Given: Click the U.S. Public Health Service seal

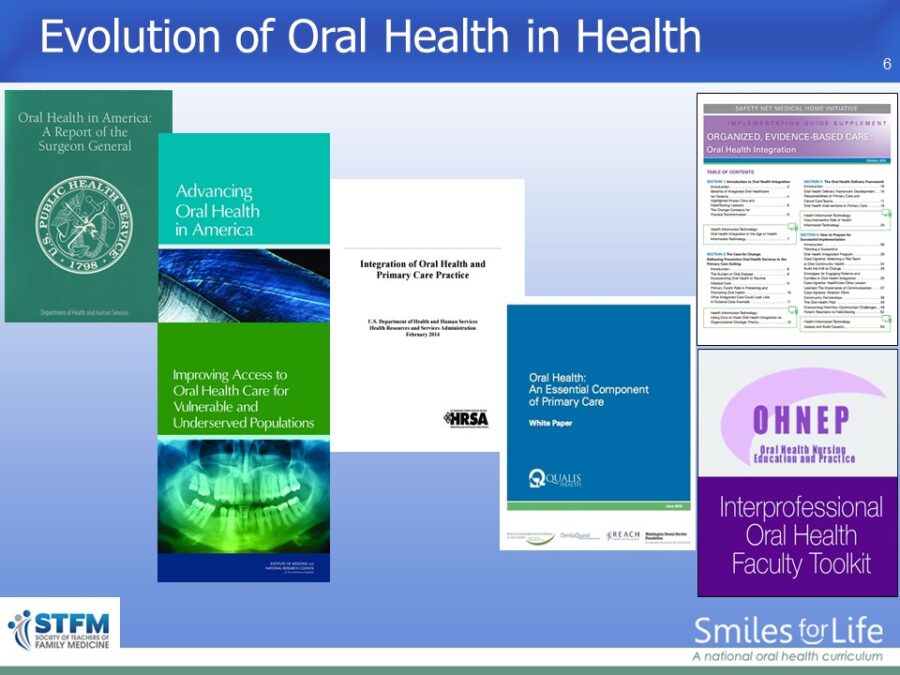Looking at the screenshot, I should [84, 224].
